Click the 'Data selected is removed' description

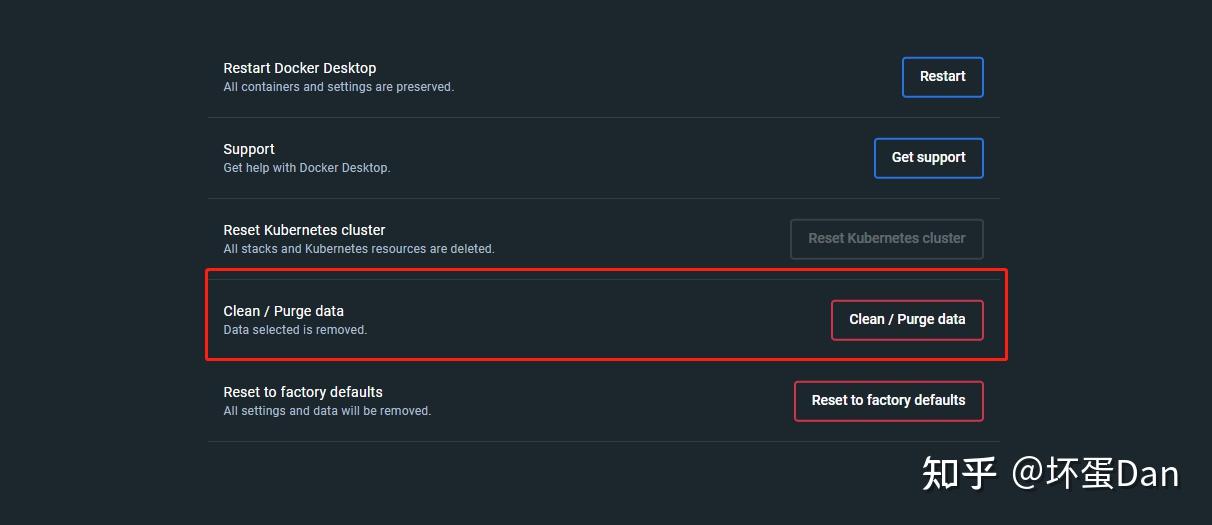[294, 330]
